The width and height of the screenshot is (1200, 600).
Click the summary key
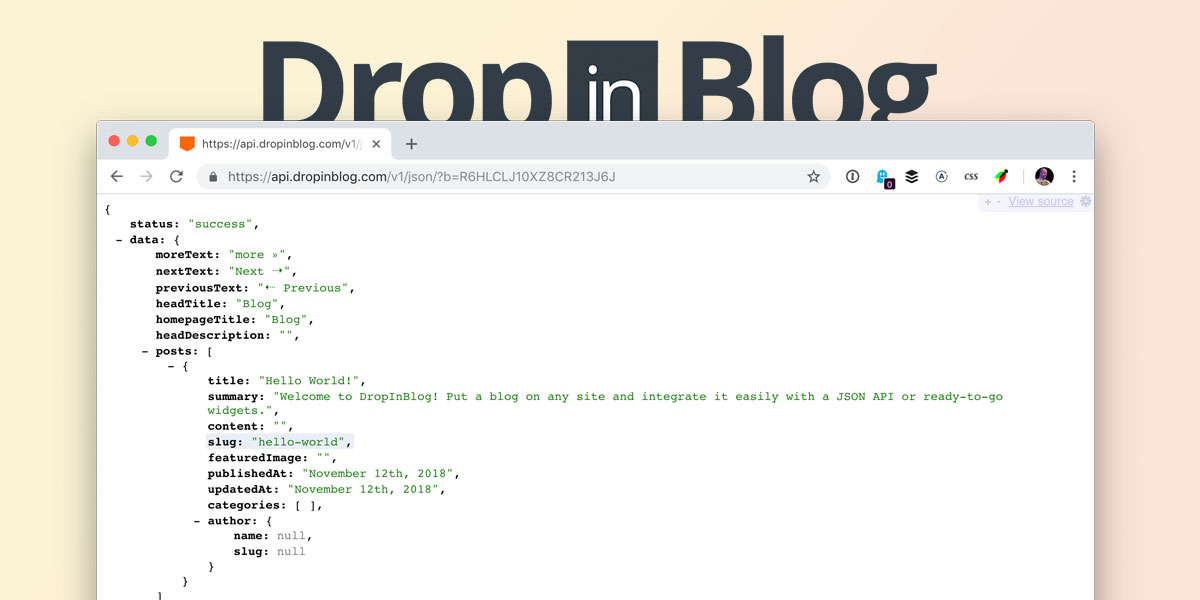coord(236,397)
